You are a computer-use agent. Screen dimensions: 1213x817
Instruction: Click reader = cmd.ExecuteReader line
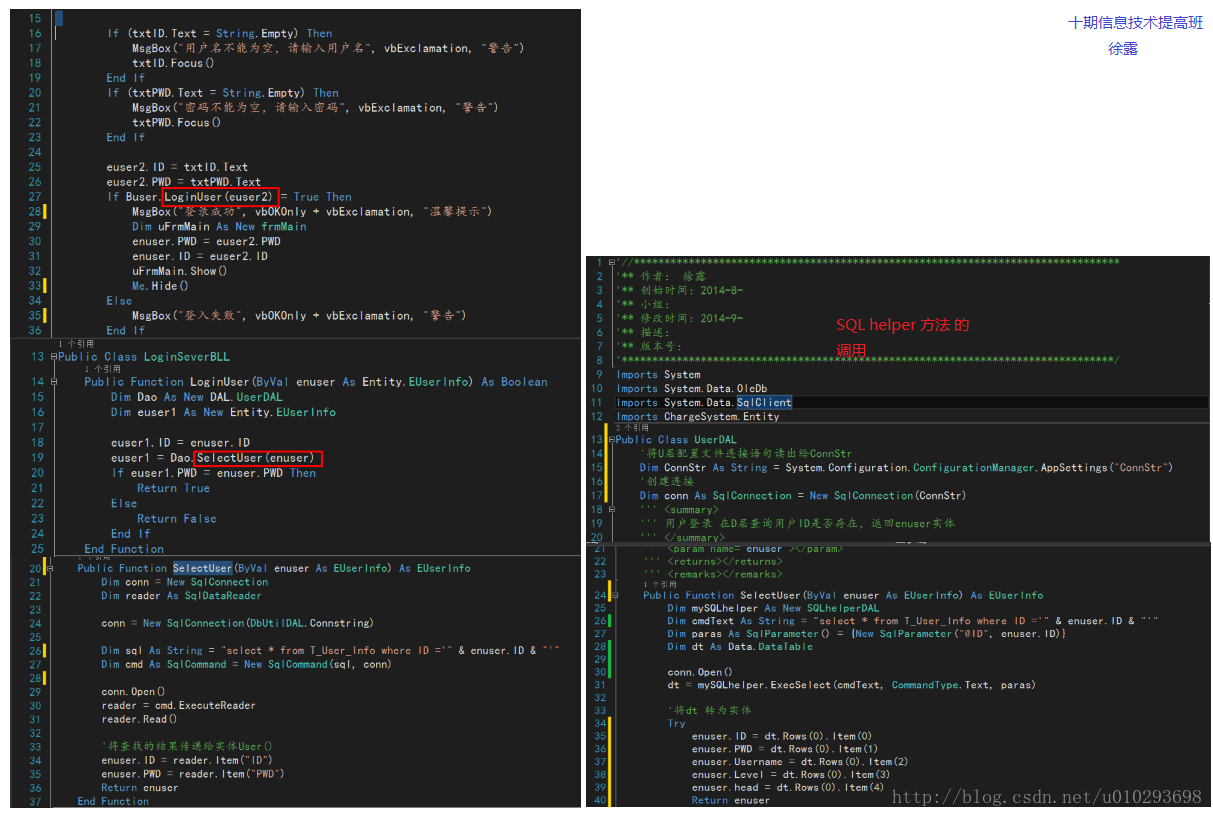pyautogui.click(x=178, y=705)
